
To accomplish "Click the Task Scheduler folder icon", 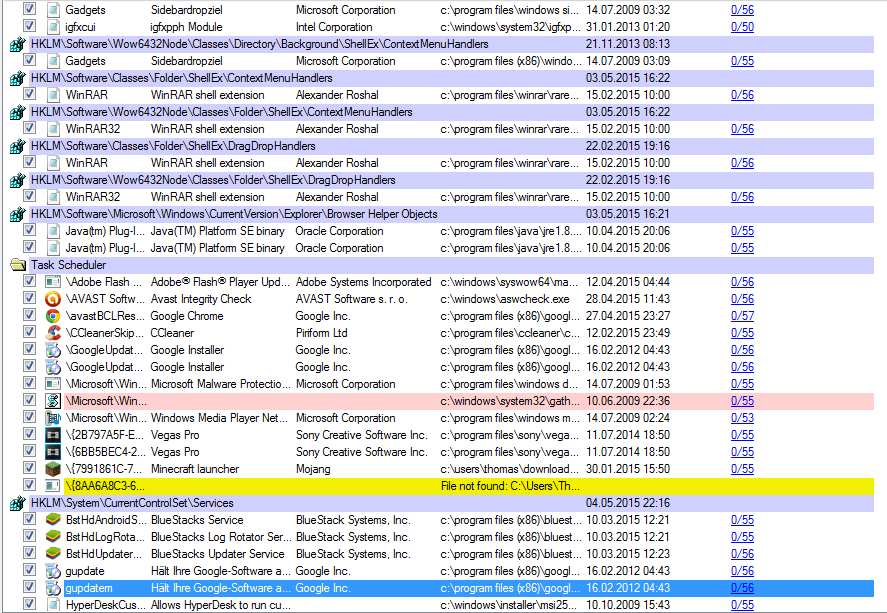I will click(17, 265).
